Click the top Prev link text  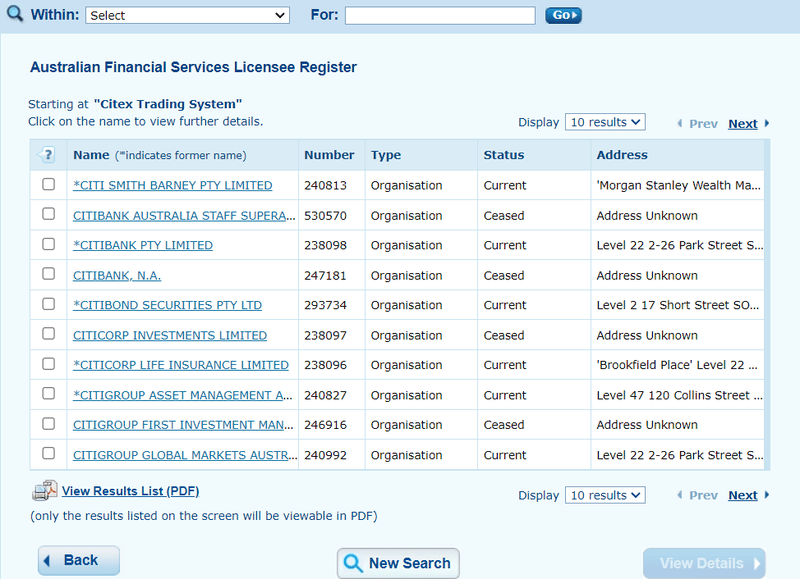tap(704, 123)
